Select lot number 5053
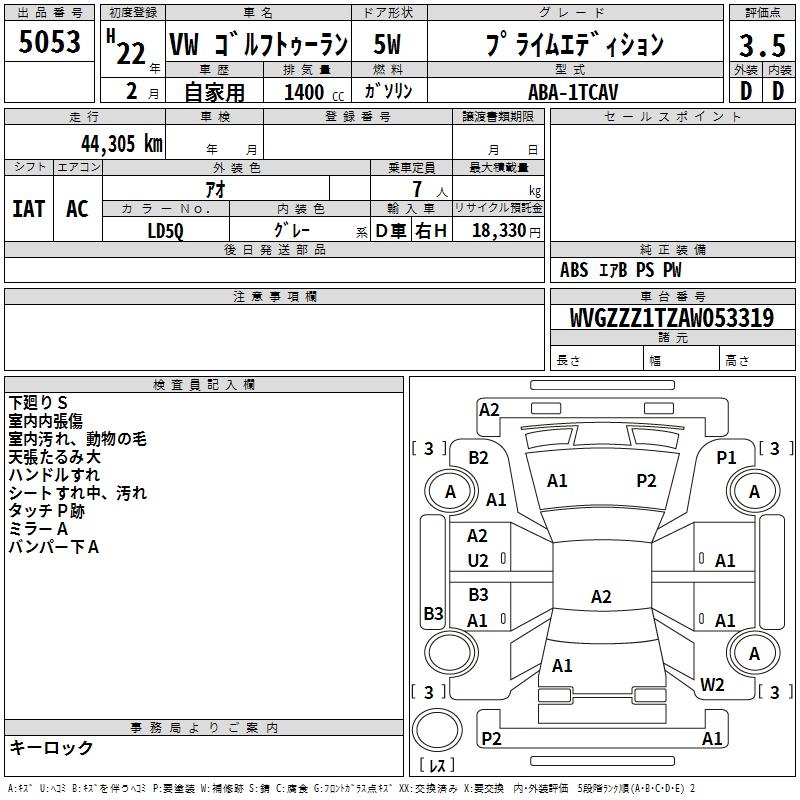This screenshot has height=800, width=800. [49, 42]
